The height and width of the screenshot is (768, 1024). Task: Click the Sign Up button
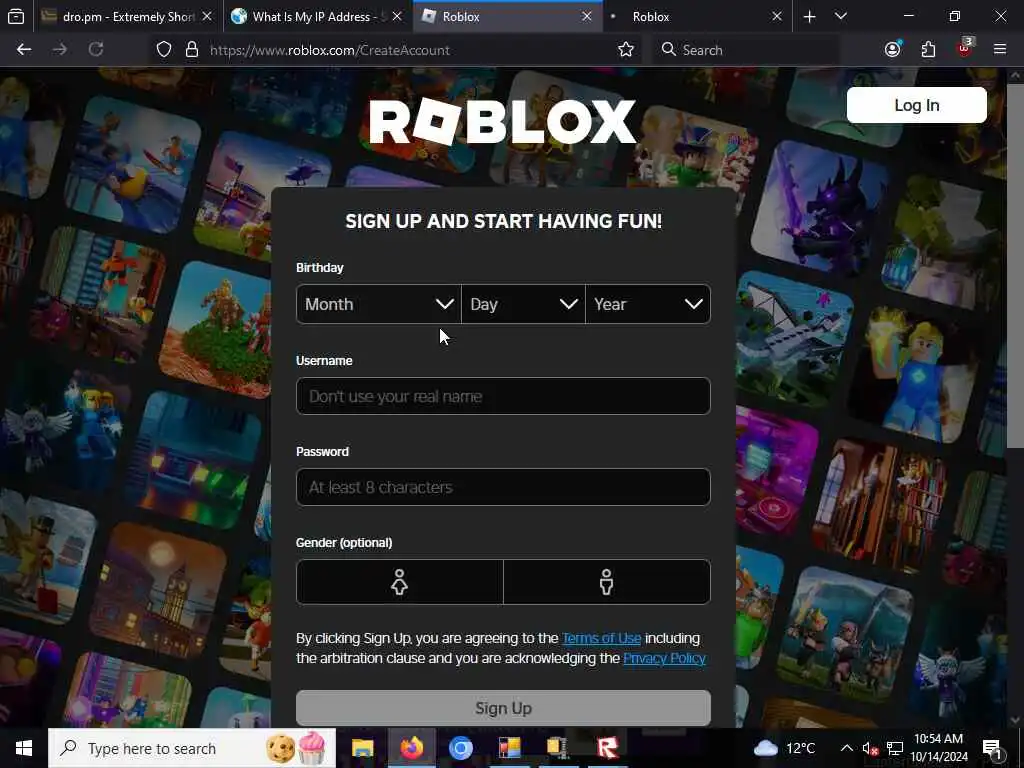coord(504,708)
